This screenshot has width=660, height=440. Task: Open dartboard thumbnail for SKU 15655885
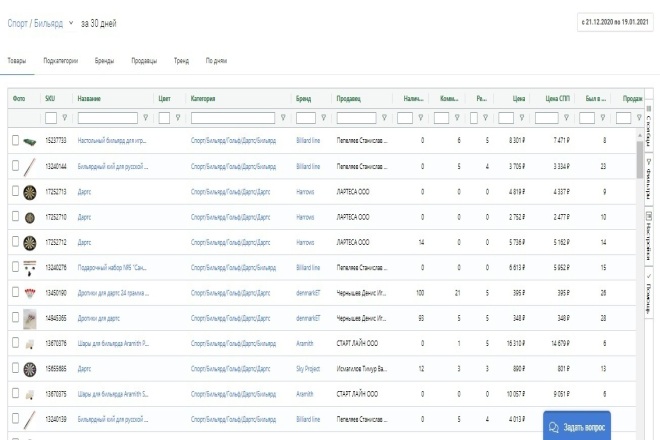tap(29, 369)
